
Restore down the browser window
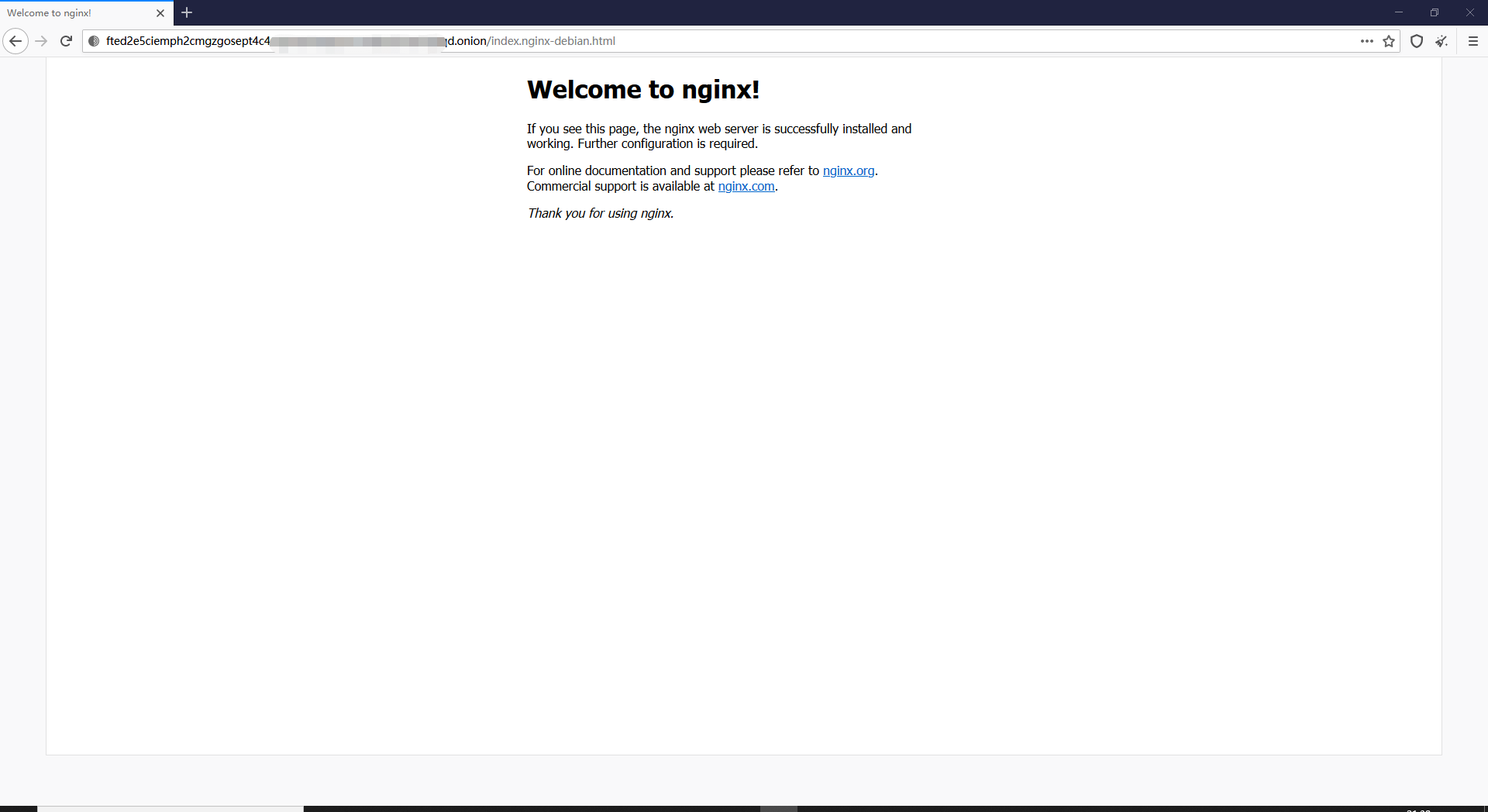[1435, 12]
